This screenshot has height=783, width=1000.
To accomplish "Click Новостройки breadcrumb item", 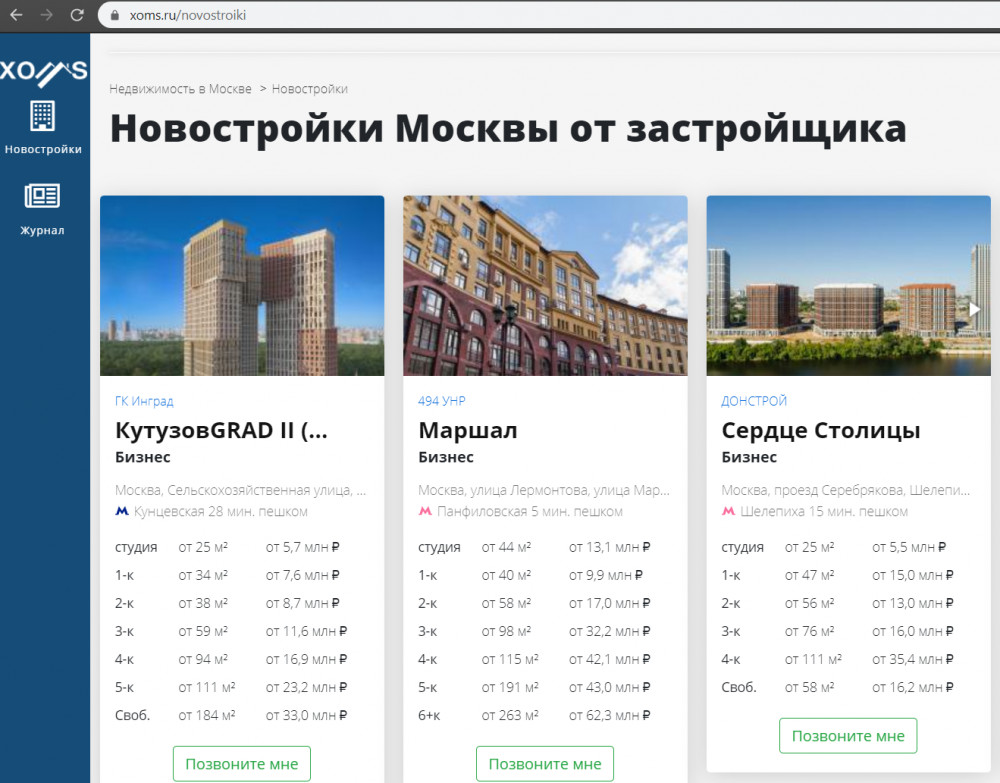I will click(309, 89).
